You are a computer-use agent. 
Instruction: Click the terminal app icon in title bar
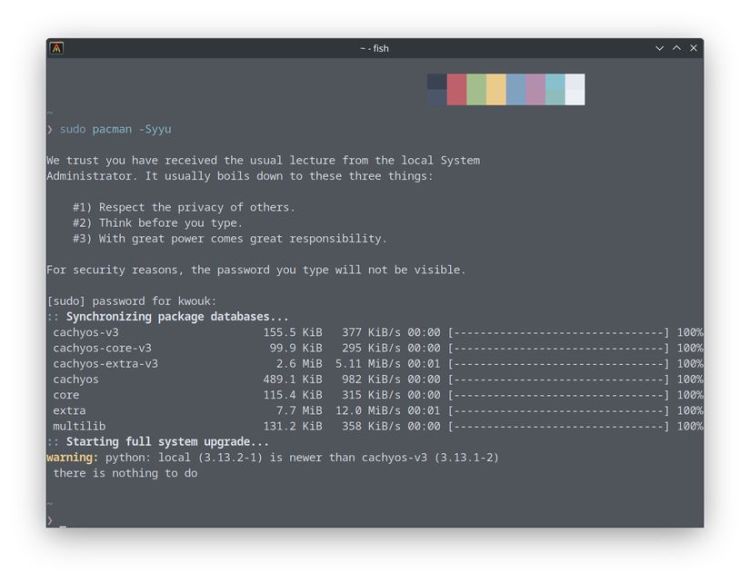point(57,48)
